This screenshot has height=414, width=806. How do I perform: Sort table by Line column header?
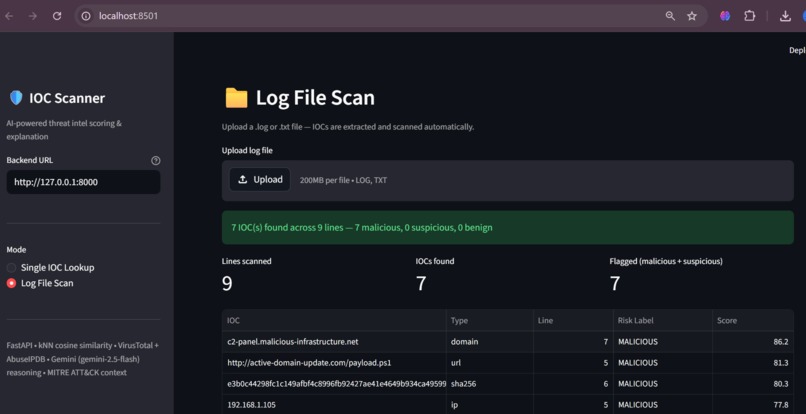pos(573,320)
